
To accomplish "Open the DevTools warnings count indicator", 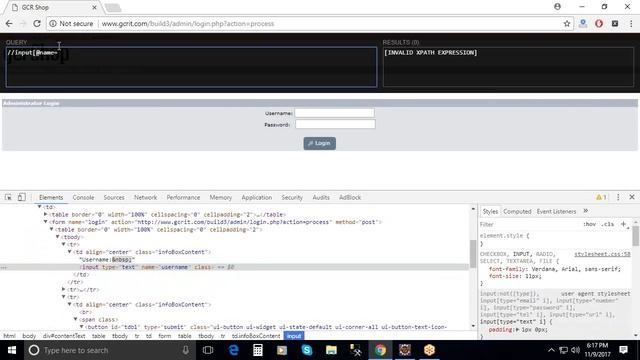I will (x=601, y=197).
